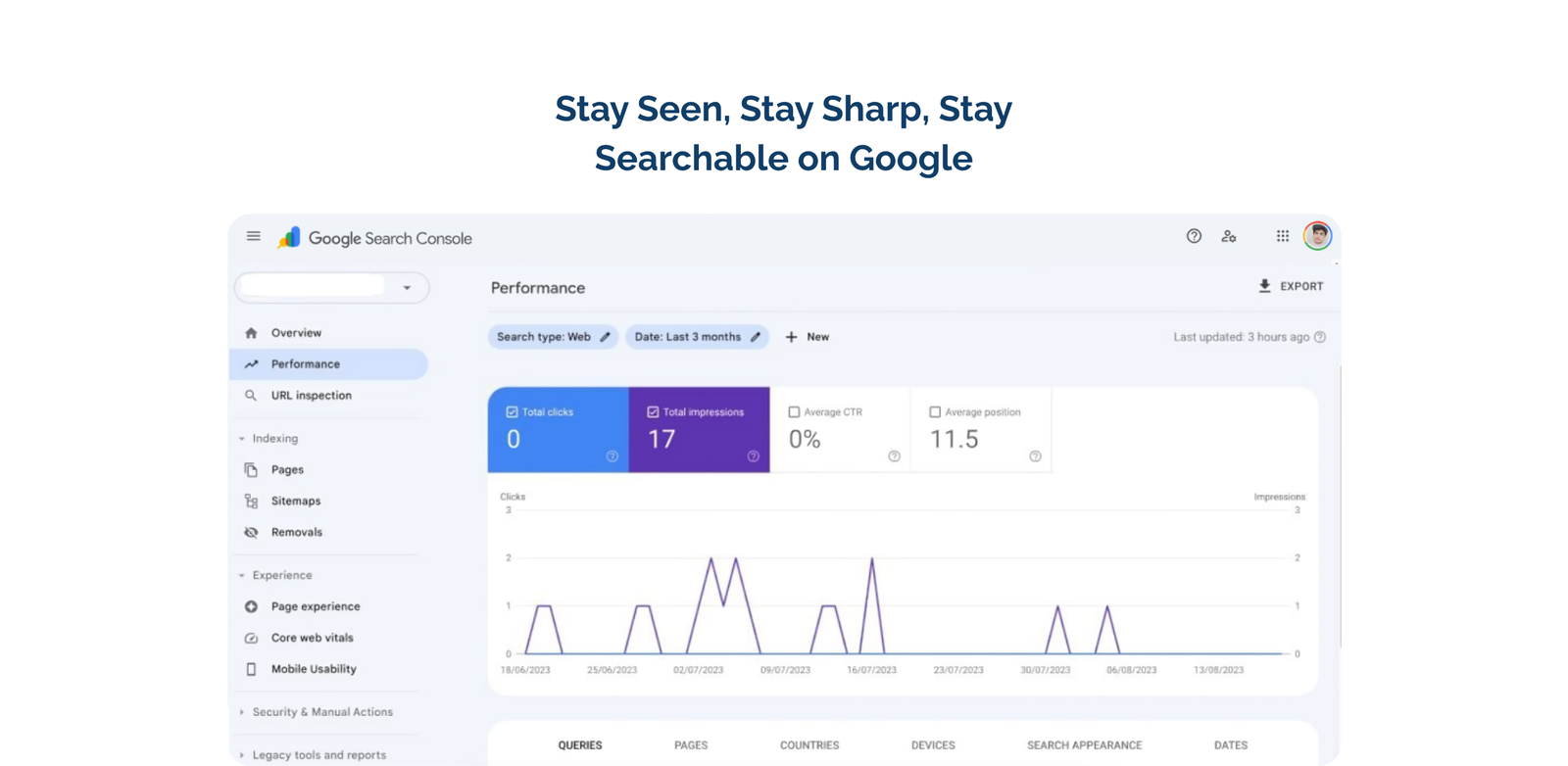Open Average position help icon
Screen dimensions: 1568x766
[x=1035, y=456]
